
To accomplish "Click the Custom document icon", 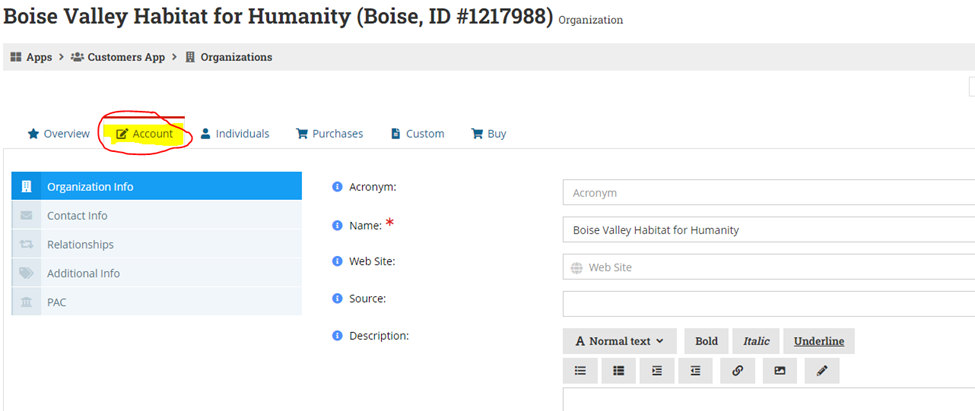I will 395,134.
